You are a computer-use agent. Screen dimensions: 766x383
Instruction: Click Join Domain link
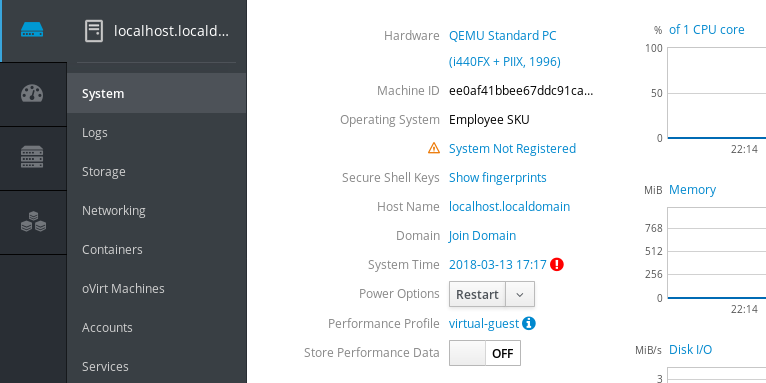pyautogui.click(x=482, y=235)
